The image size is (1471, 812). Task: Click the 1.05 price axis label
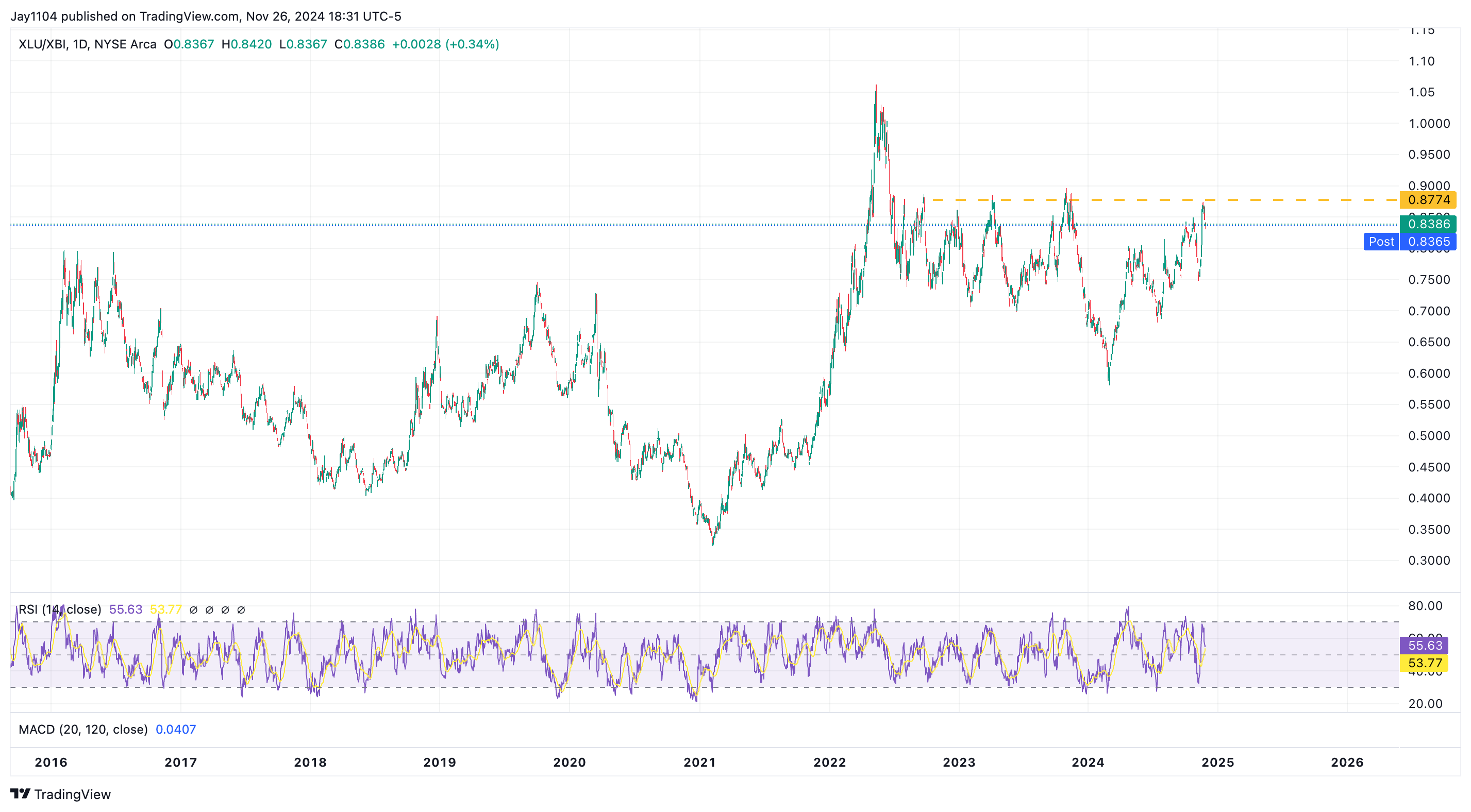(1422, 93)
